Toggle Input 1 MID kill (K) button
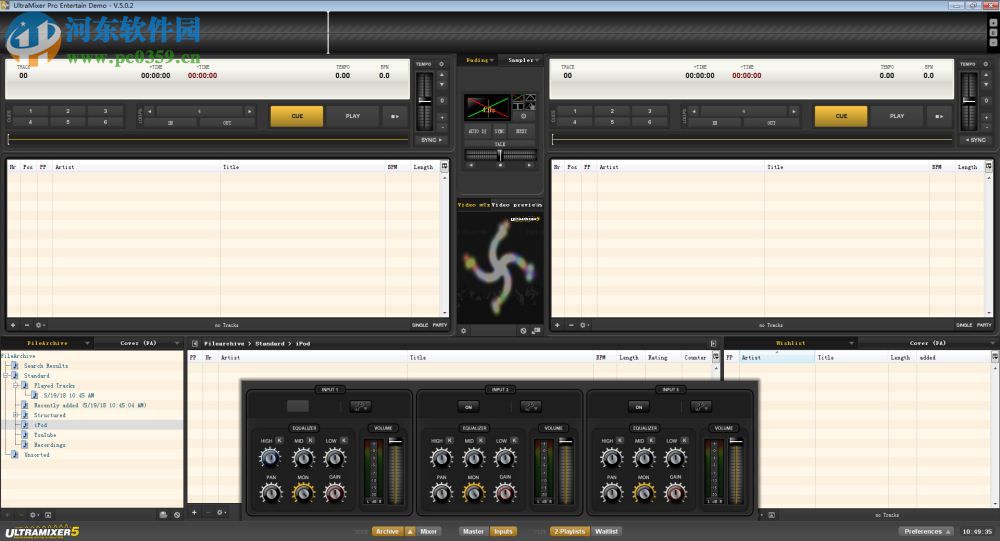 click(x=311, y=440)
